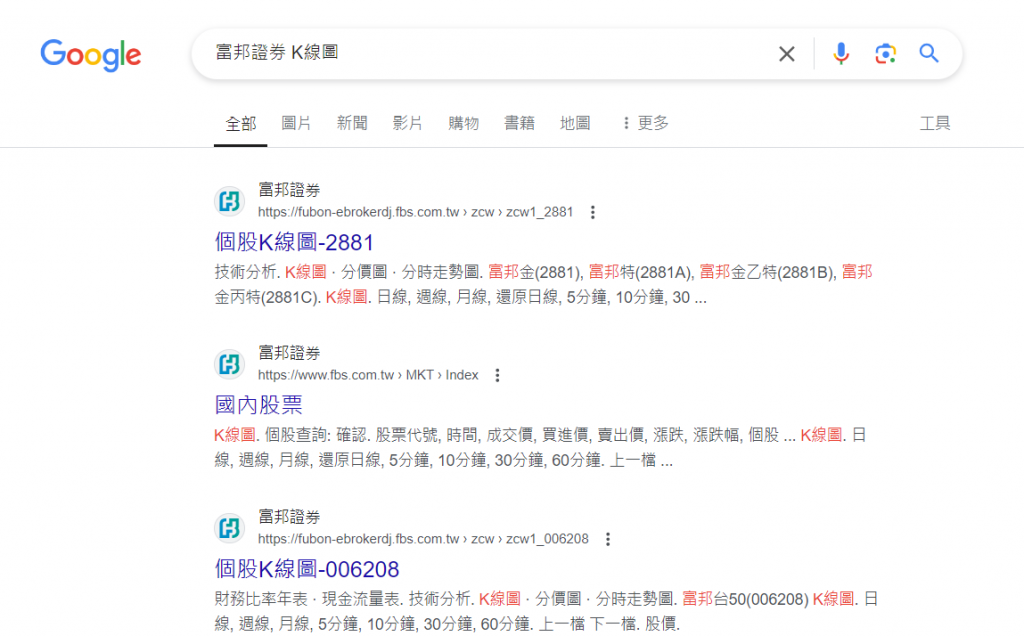Click the 富邦證券 favicon of the 2881 result
1024x636 pixels.
(x=229, y=201)
